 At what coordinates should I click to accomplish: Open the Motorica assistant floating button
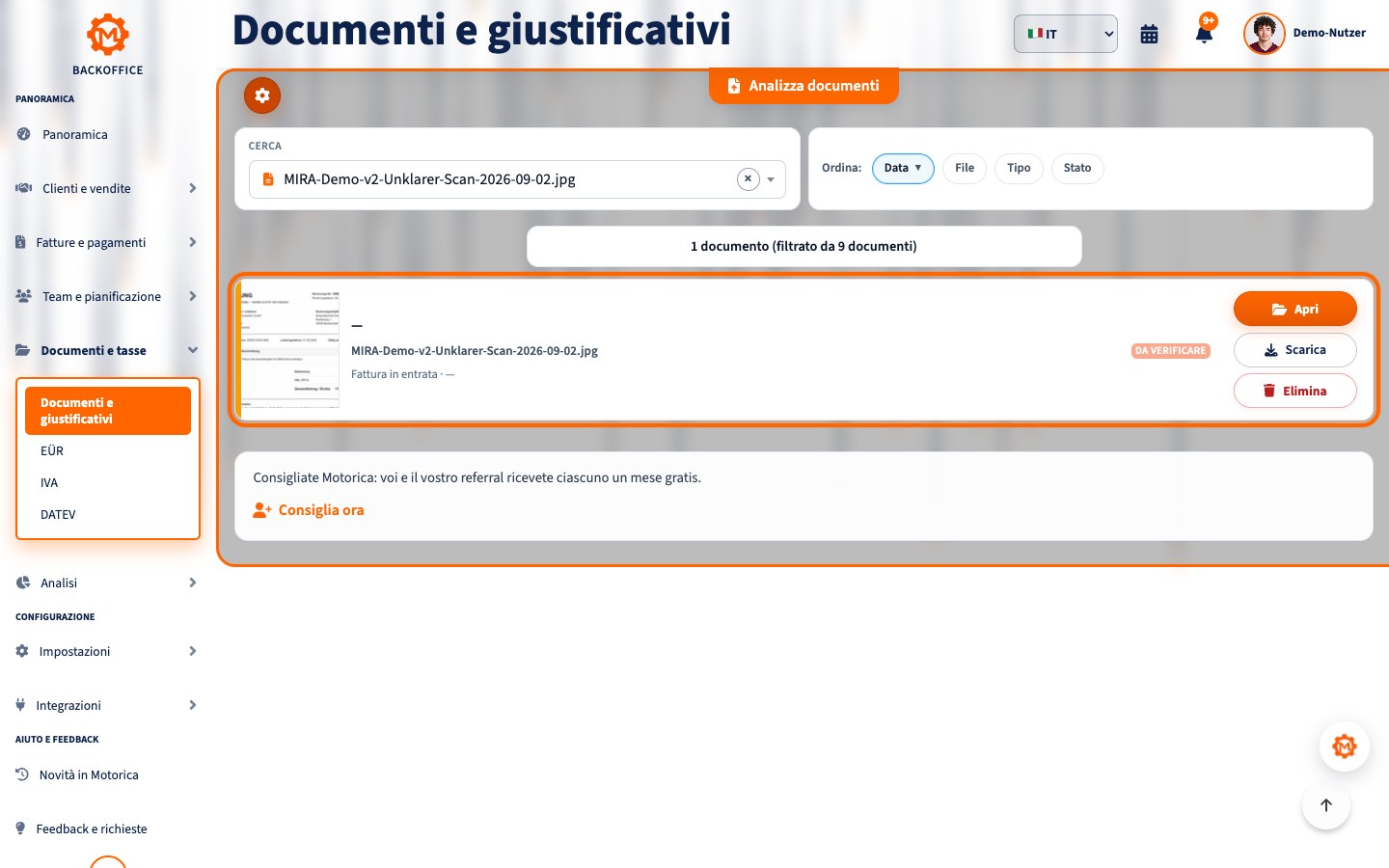click(x=1345, y=746)
